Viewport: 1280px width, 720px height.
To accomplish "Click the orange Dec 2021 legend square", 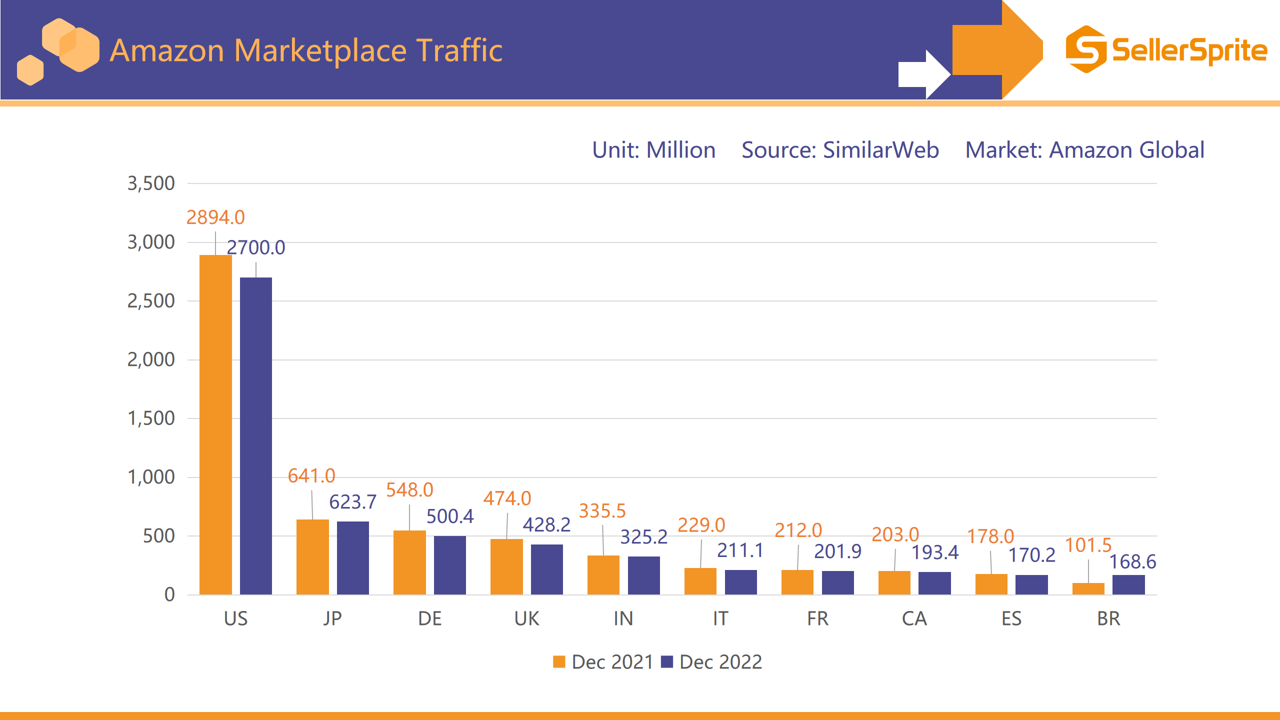I will (x=557, y=662).
